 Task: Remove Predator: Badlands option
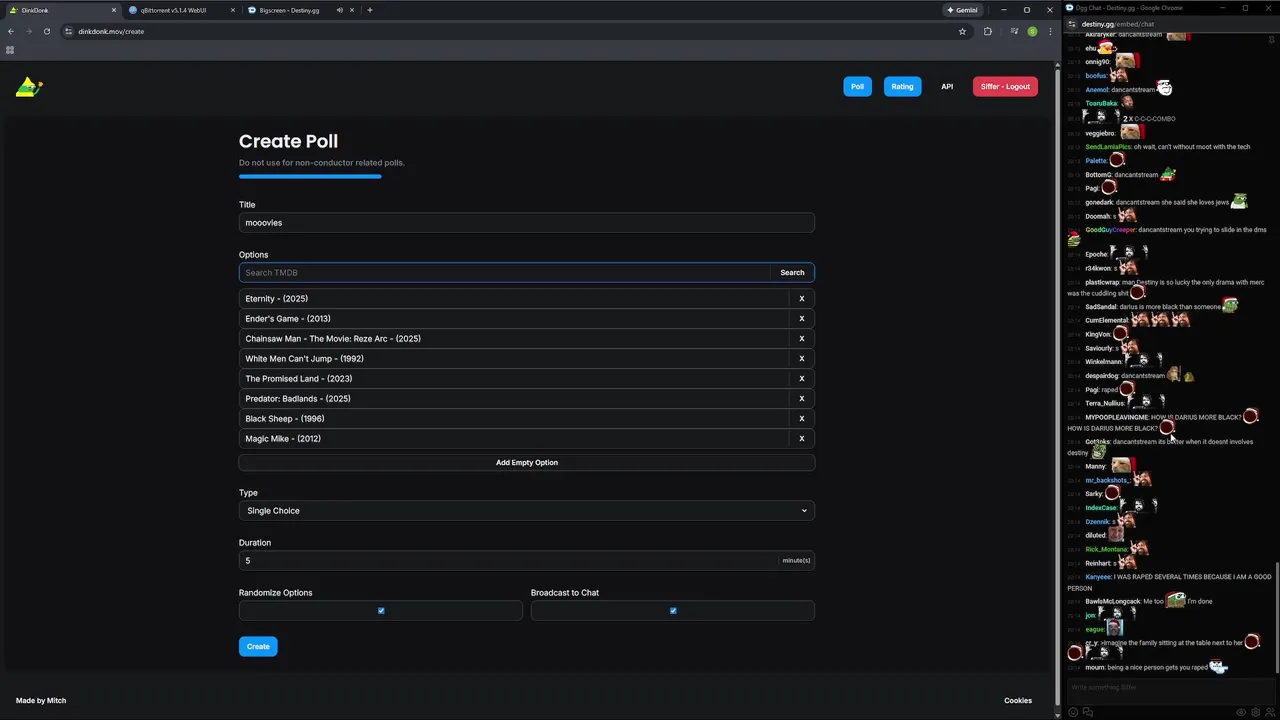point(802,398)
